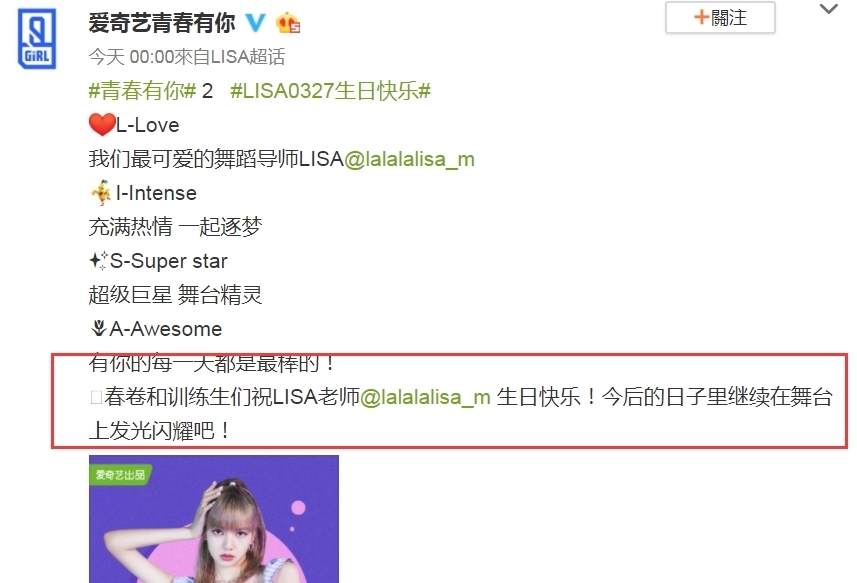Open the first @lalalalisa_m mention

[409, 159]
